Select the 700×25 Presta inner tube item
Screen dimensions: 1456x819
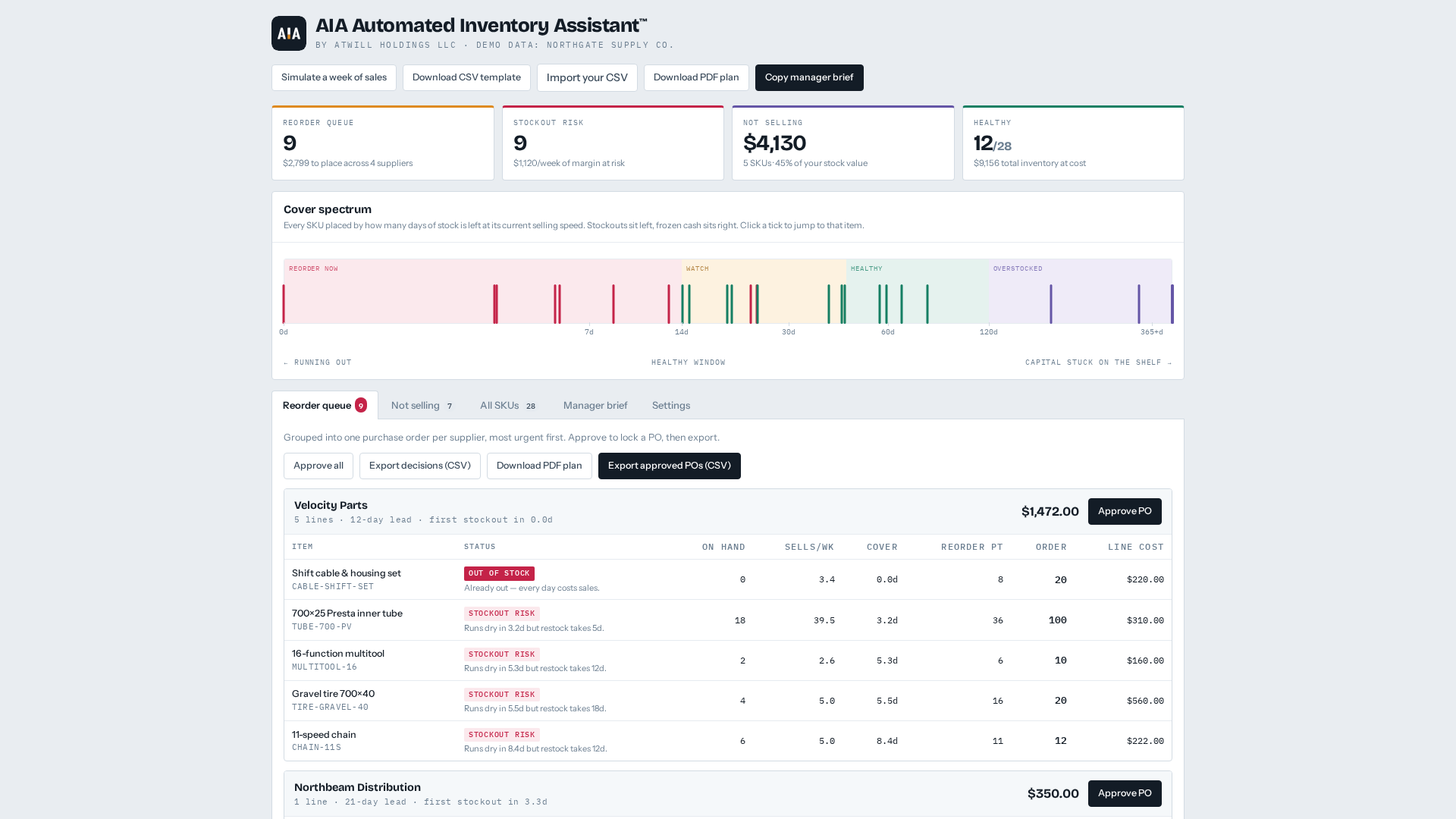[x=347, y=613]
